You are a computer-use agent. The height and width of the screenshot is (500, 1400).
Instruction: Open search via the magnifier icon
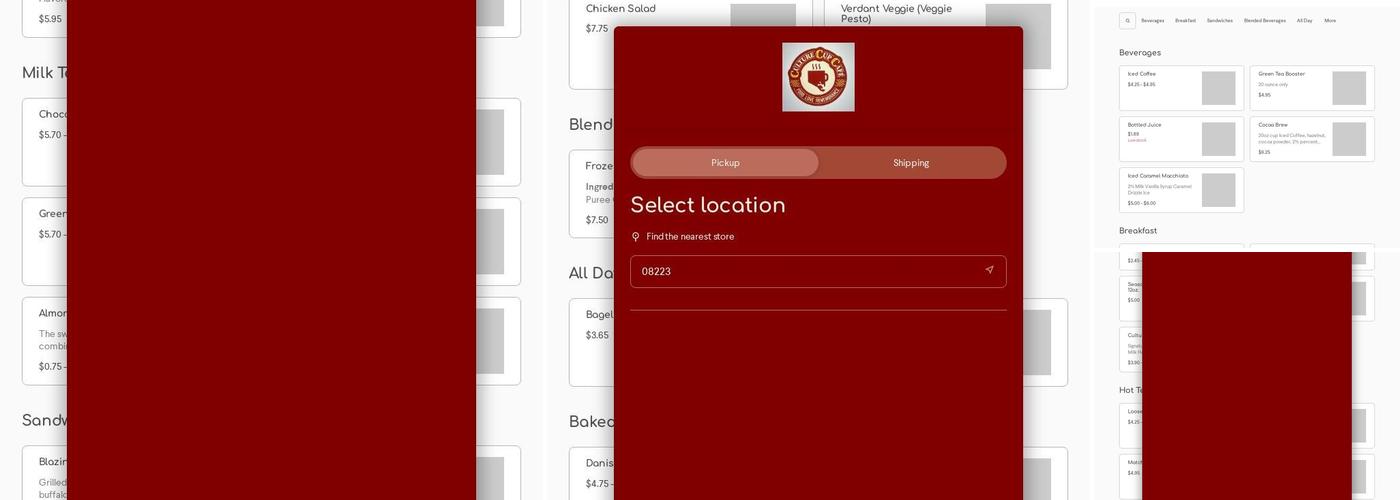(1127, 21)
